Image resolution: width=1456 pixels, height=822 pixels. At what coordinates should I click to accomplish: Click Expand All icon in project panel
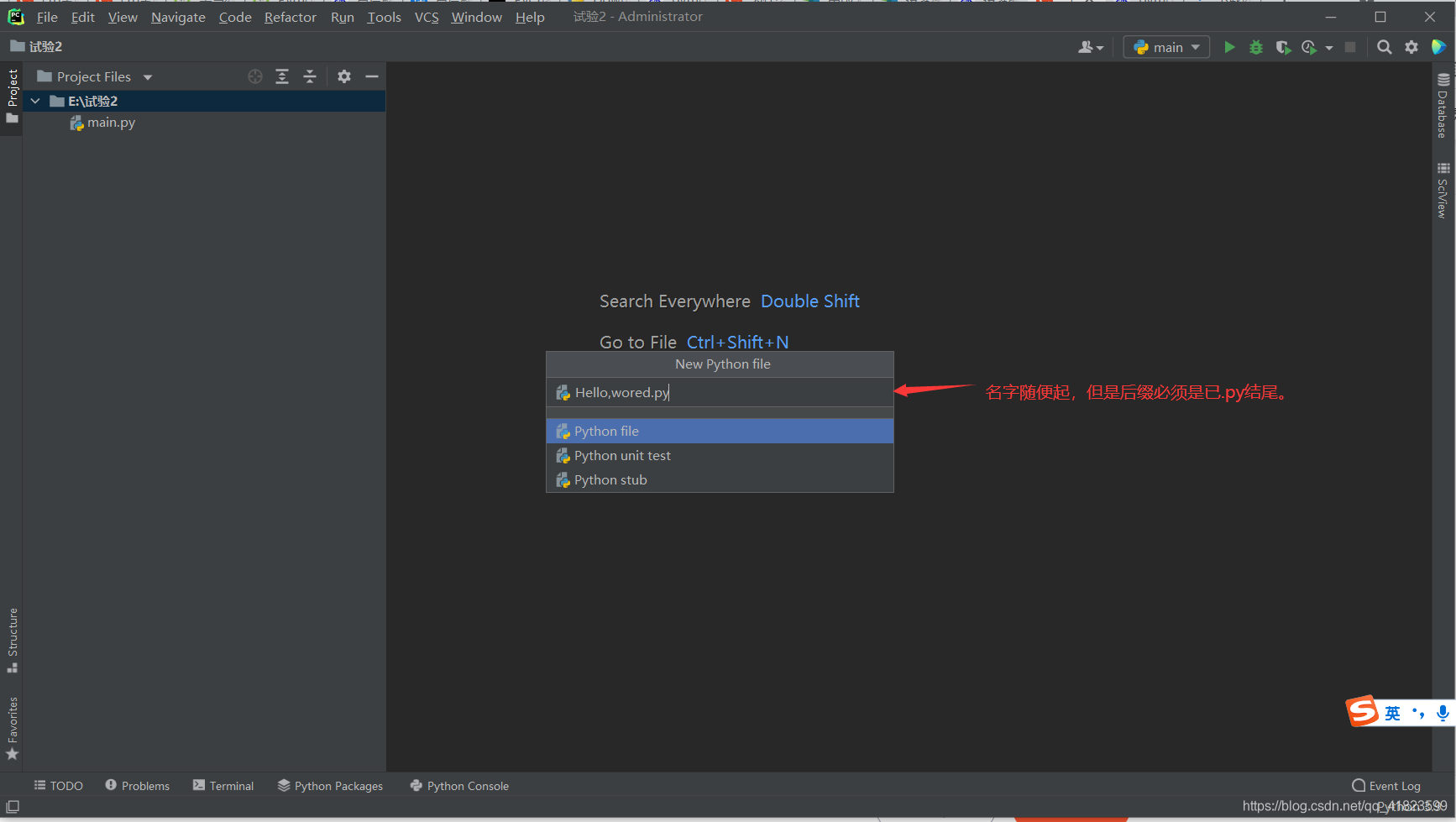click(282, 76)
